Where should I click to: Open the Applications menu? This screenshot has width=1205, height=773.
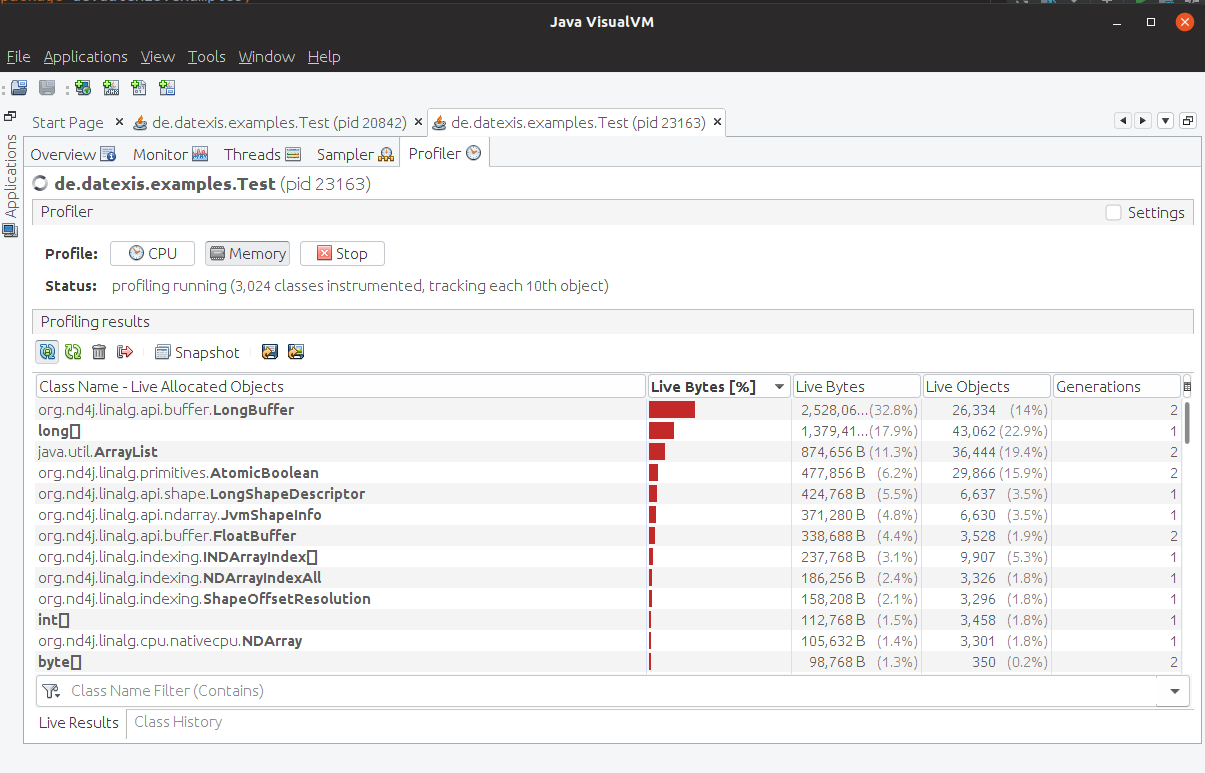(x=85, y=57)
